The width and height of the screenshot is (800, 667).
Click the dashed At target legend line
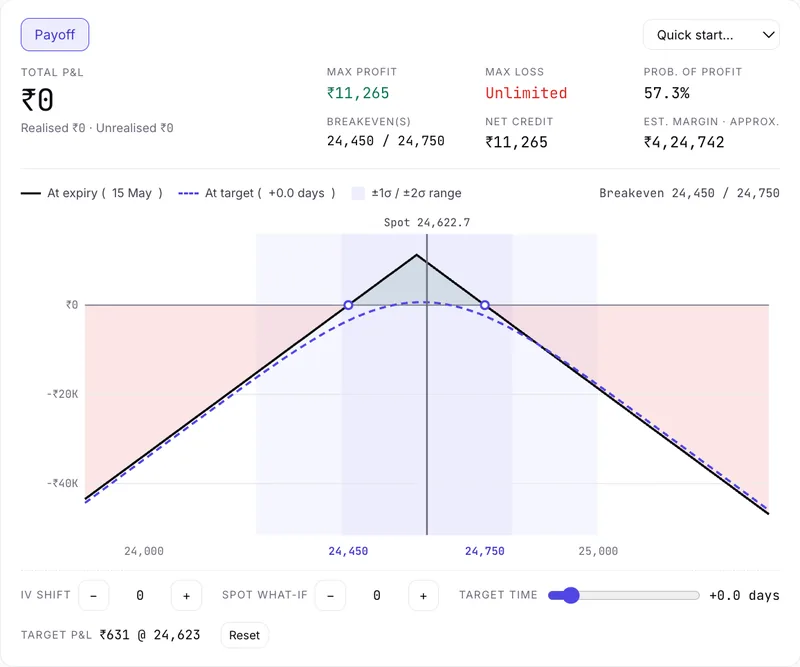click(x=188, y=193)
